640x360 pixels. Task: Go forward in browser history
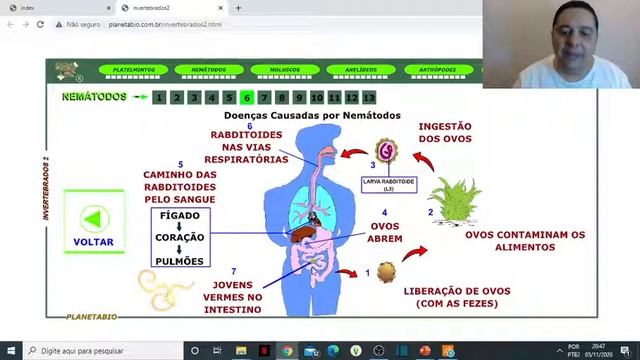click(26, 24)
